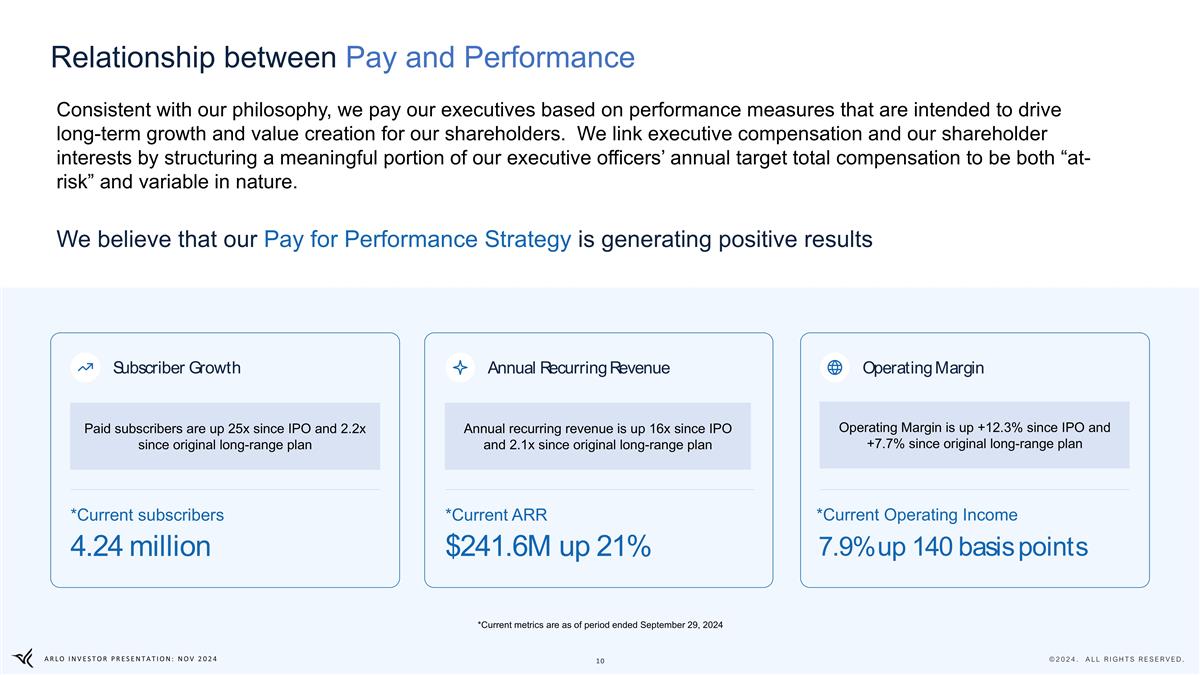Select the 'Subscriber Growth' card heading
This screenshot has width=1200, height=675.
tap(176, 368)
